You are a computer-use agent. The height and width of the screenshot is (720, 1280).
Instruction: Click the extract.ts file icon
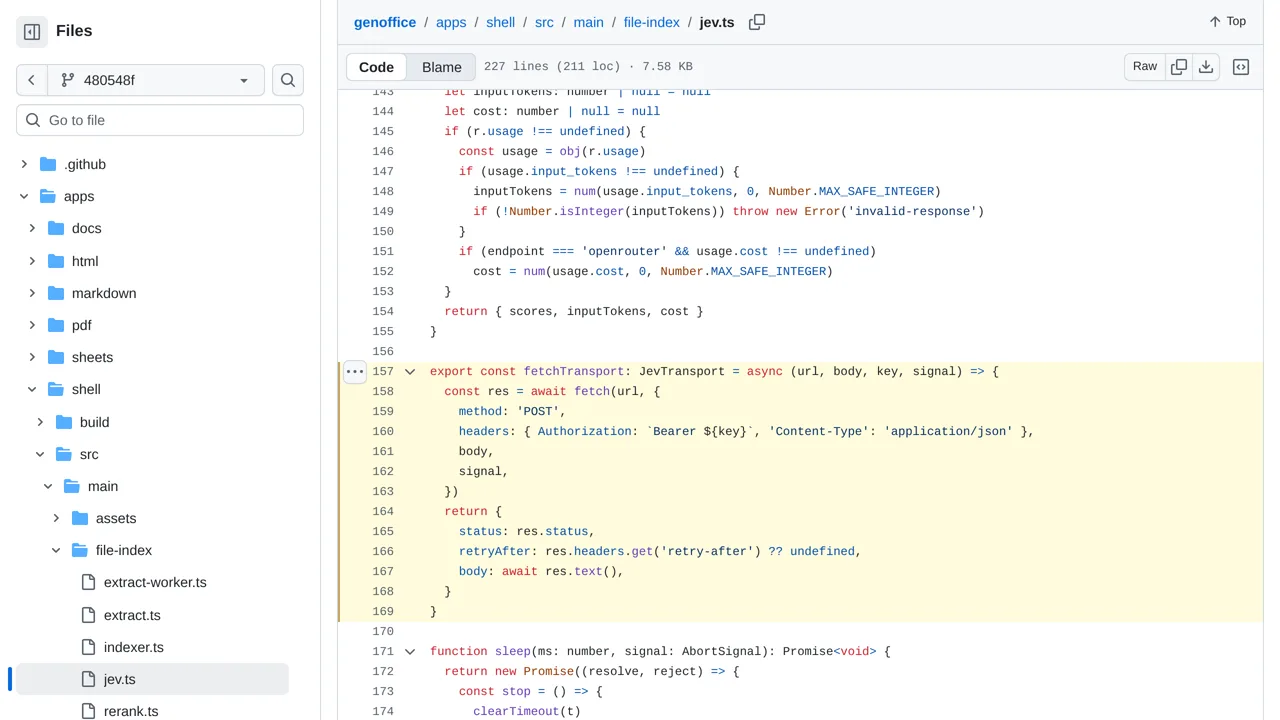tap(88, 615)
